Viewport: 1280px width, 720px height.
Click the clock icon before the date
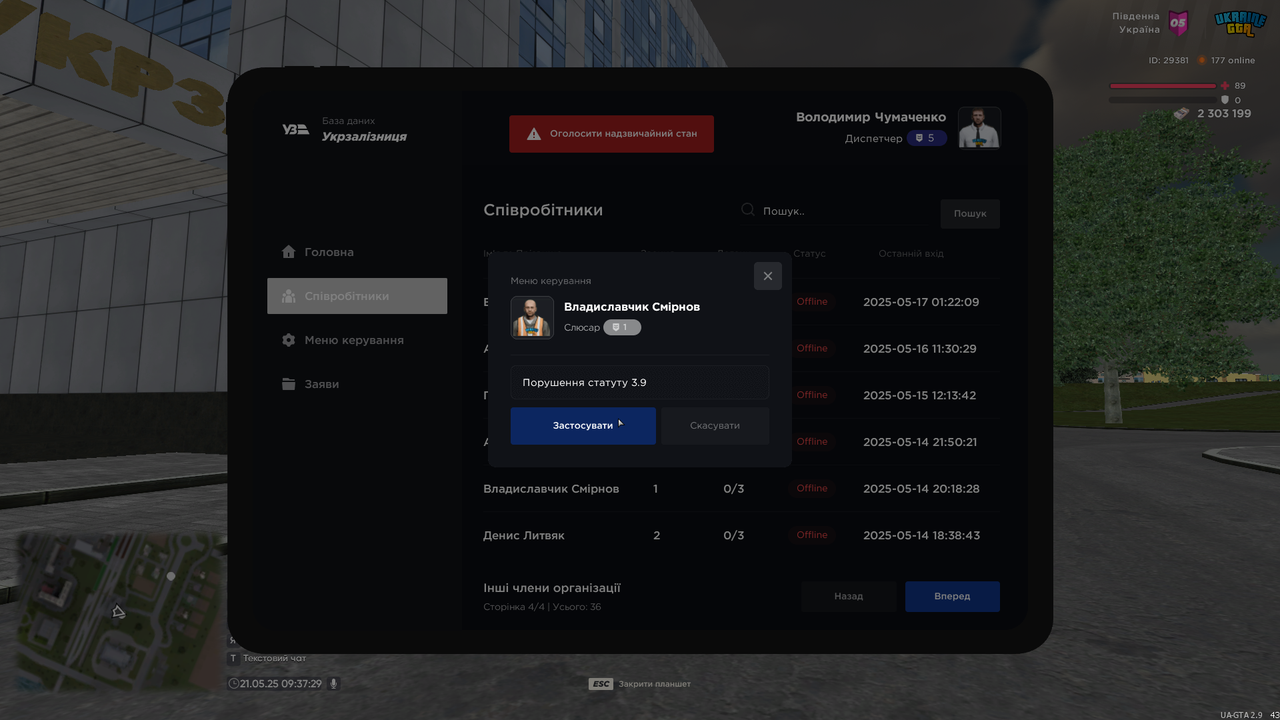point(234,684)
